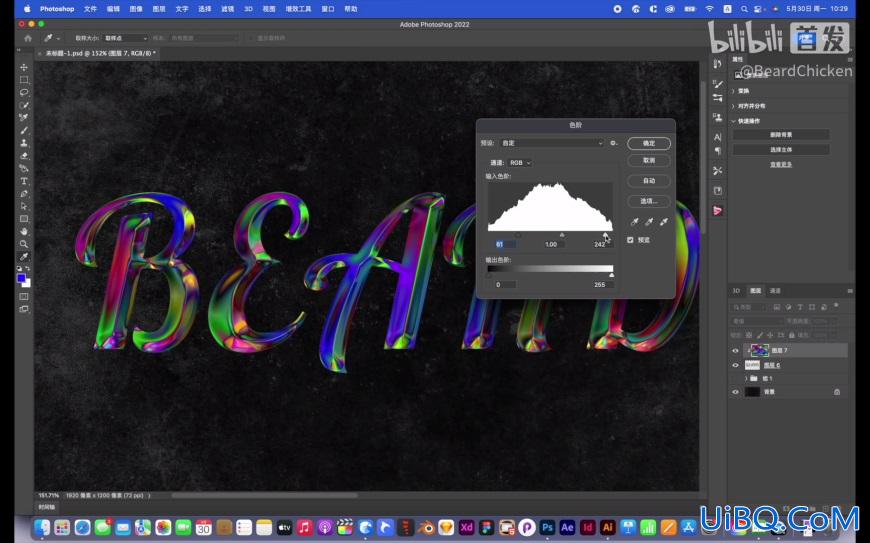
Task: Select the Eraser tool
Action: (x=24, y=156)
